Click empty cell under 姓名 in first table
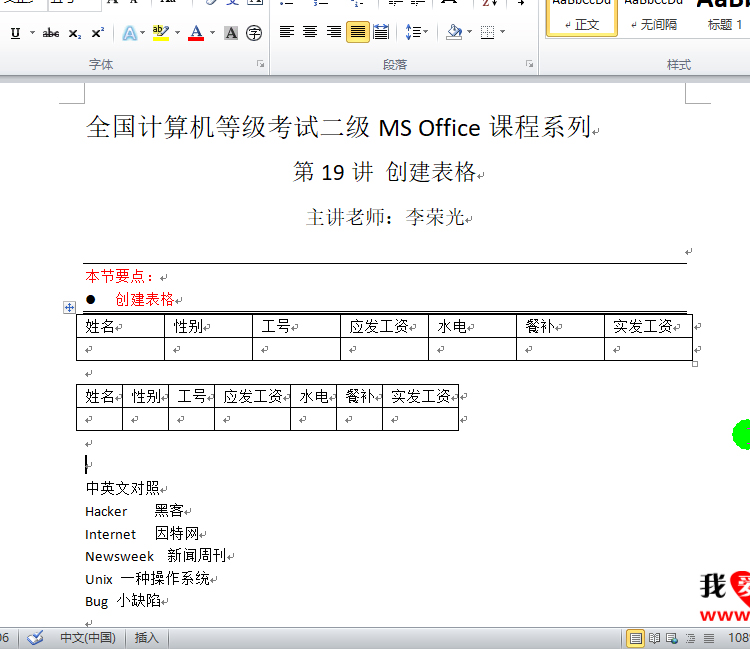 [121, 350]
